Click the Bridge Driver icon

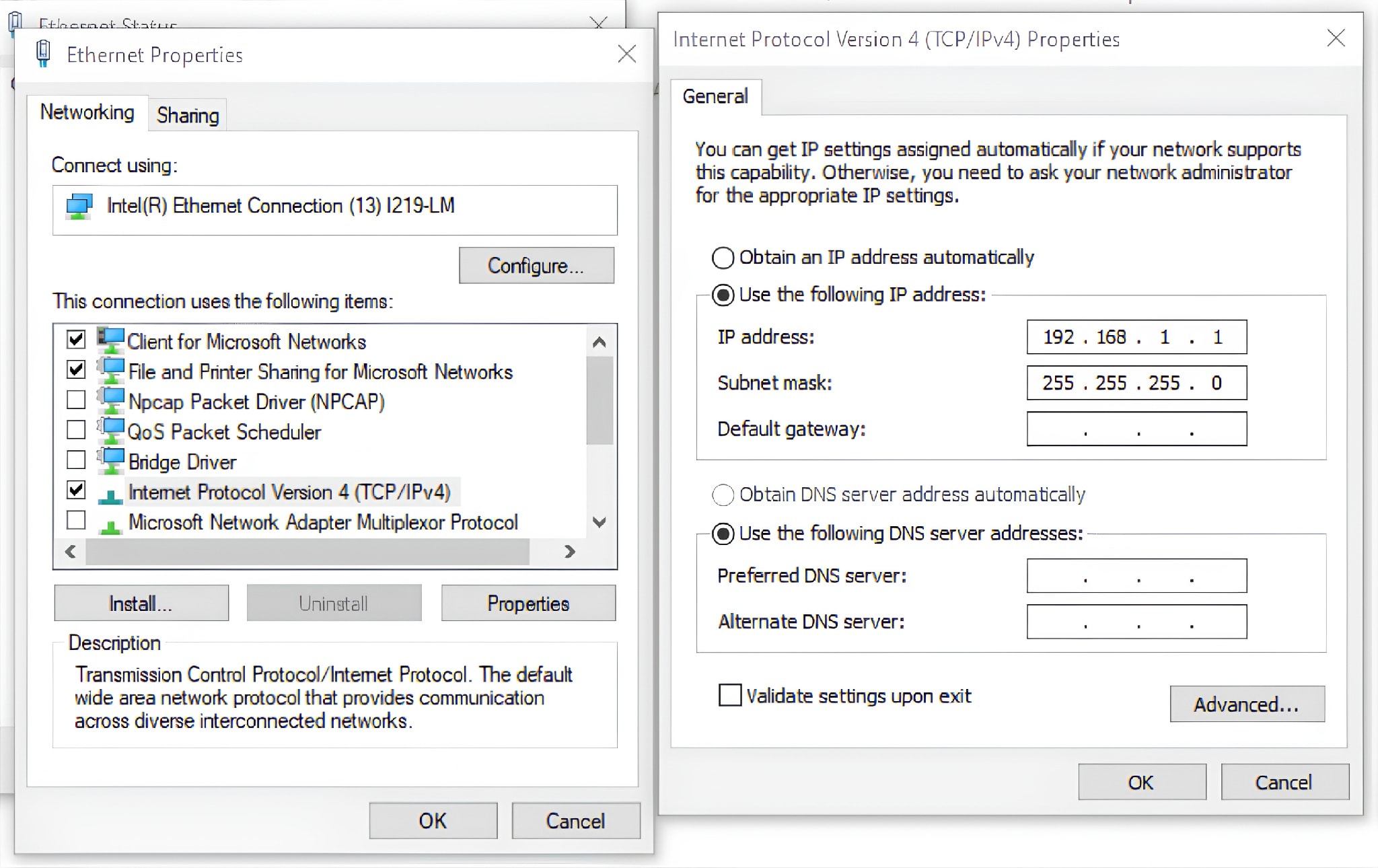tap(110, 460)
